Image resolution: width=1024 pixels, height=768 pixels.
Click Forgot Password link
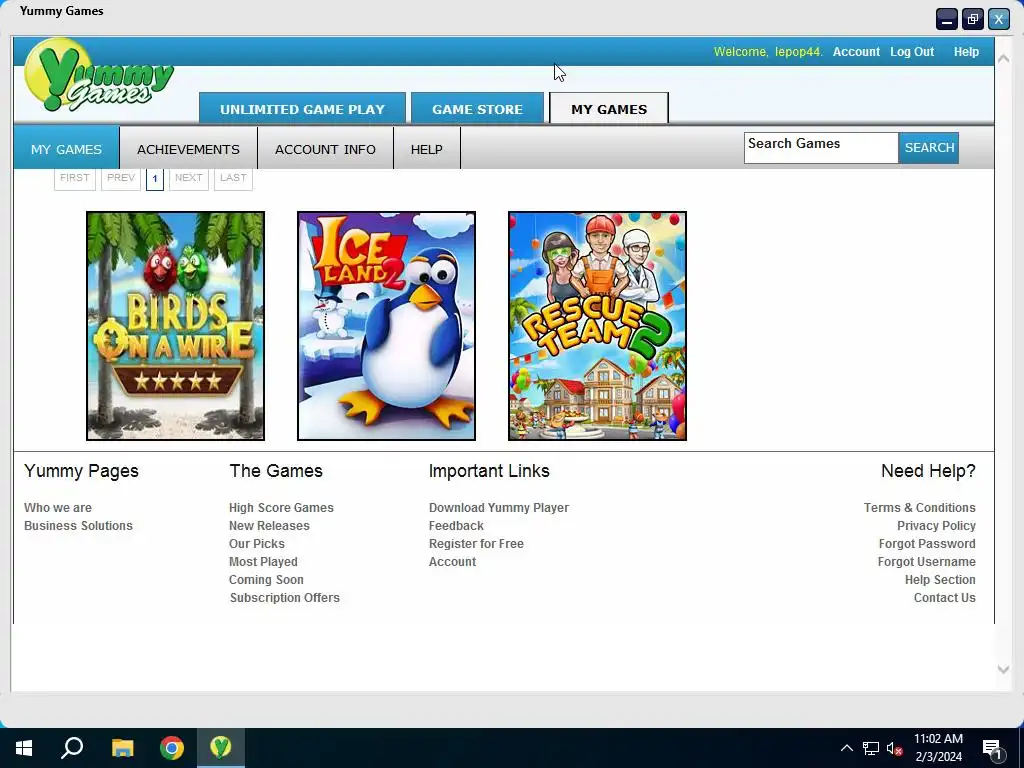(x=927, y=543)
